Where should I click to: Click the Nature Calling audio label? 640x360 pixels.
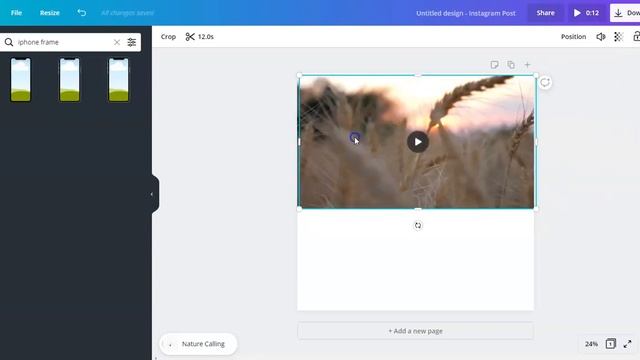point(203,344)
